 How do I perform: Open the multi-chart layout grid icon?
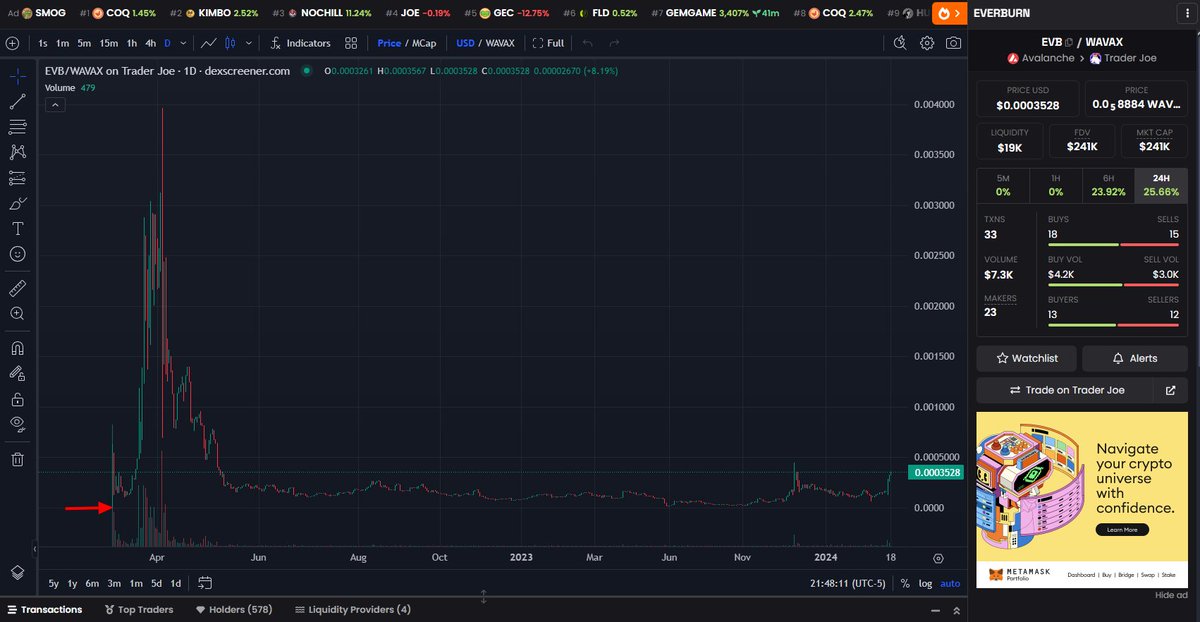point(351,43)
